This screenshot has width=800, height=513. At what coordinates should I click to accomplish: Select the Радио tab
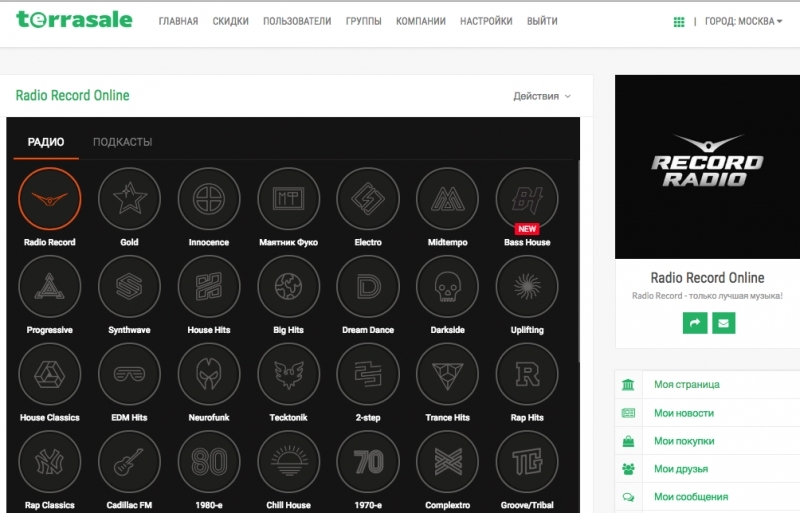coord(46,142)
